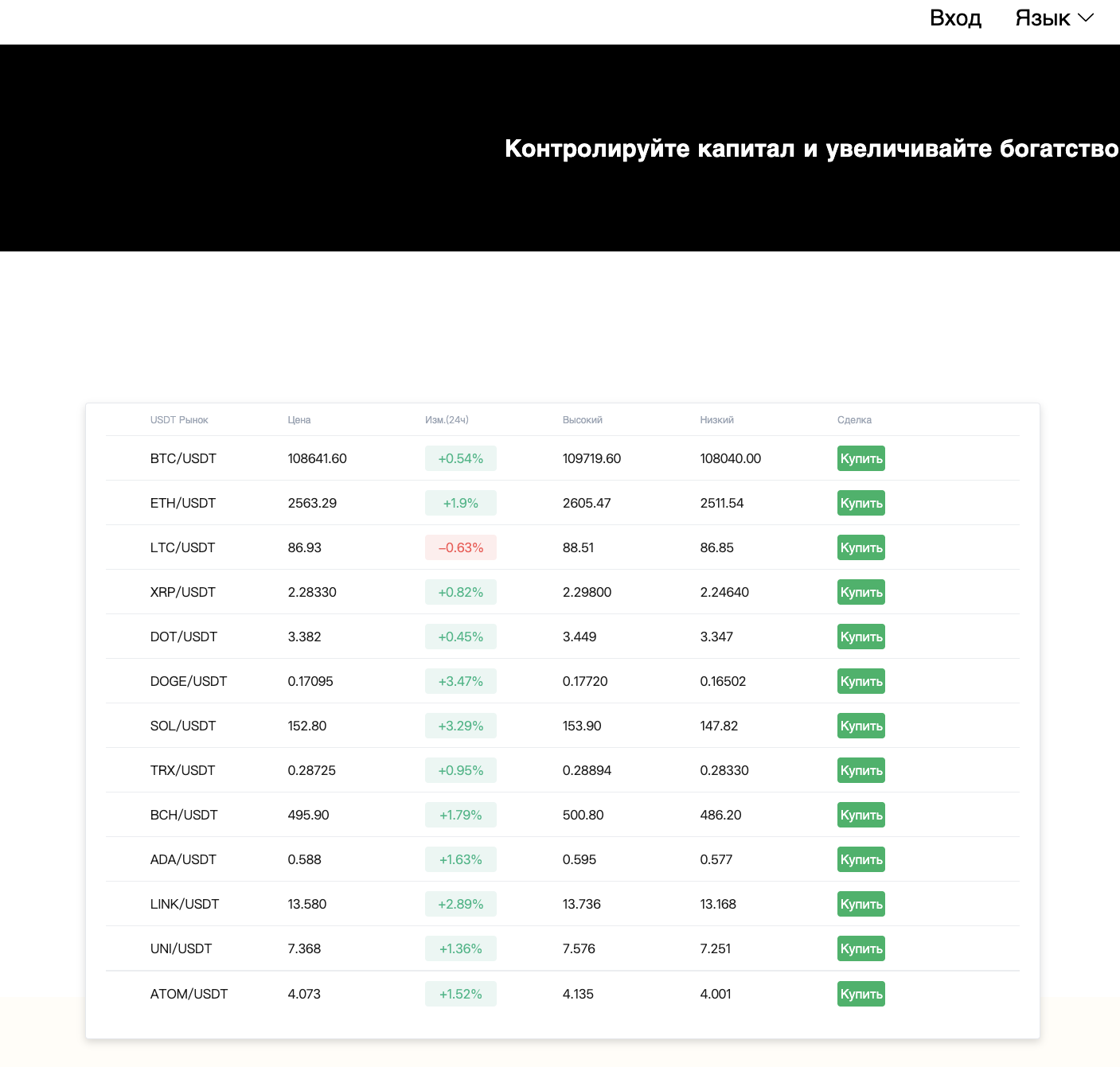Screen dimensions: 1120x1067
Task: Open the XRP/USDT pair name
Action: point(183,592)
